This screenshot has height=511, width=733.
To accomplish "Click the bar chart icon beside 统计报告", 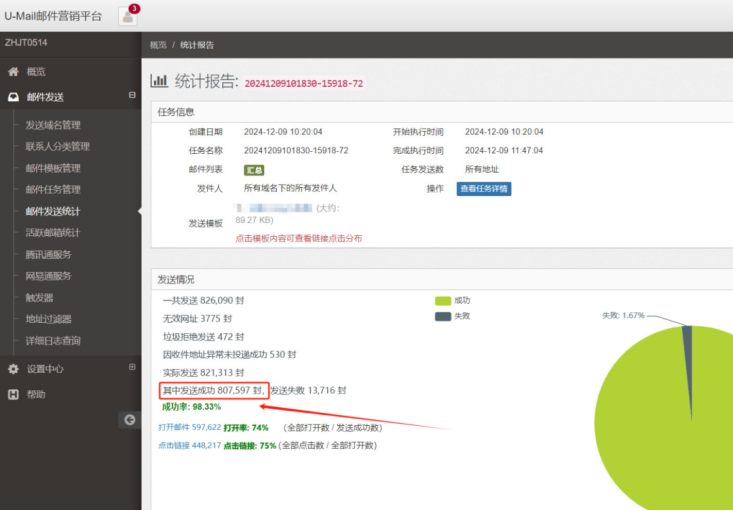I will pos(159,81).
